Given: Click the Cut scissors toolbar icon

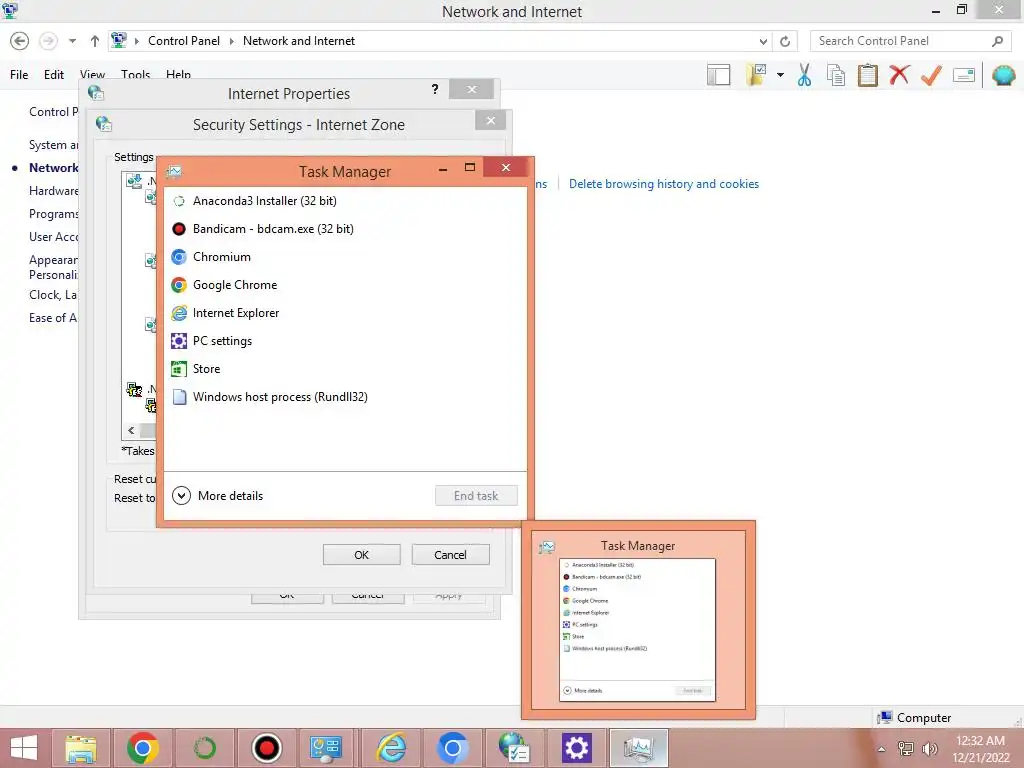Looking at the screenshot, I should (805, 75).
